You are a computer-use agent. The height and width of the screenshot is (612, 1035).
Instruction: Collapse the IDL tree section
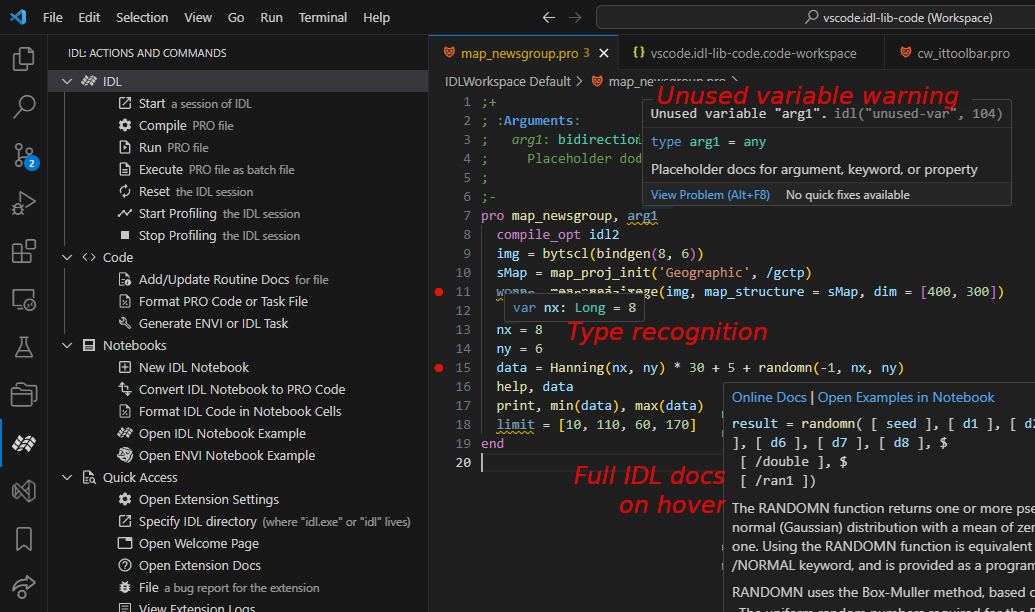[67, 81]
